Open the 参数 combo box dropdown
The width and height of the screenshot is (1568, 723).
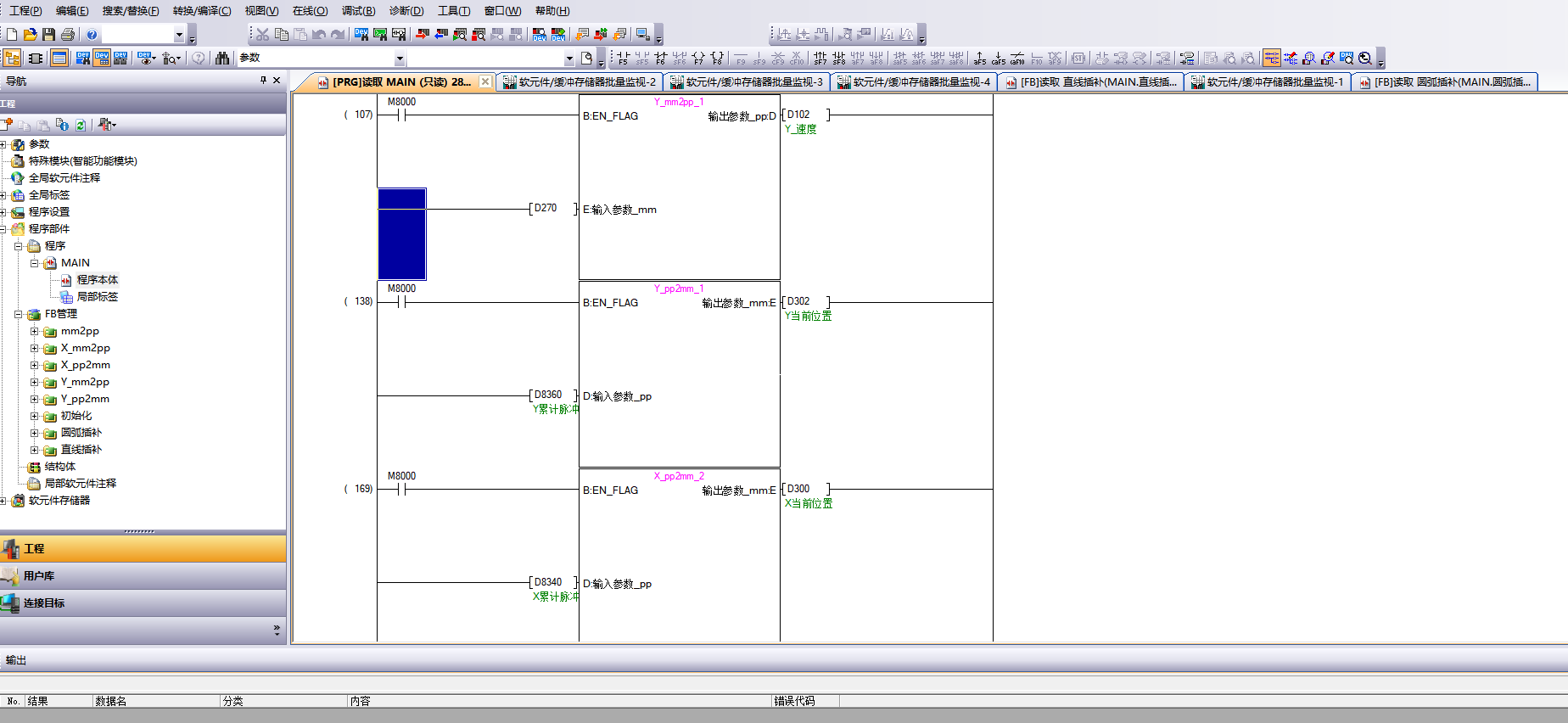point(400,59)
